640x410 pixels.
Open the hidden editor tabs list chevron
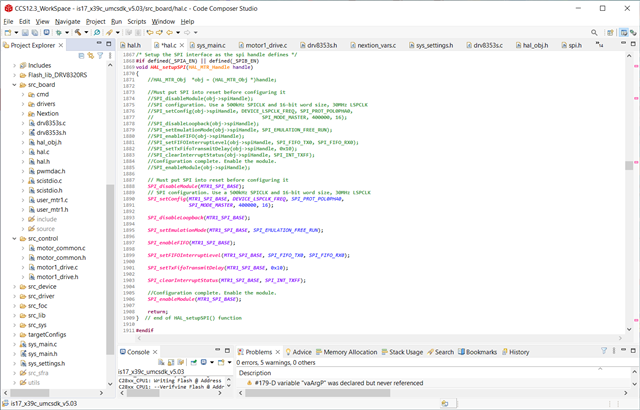(x=599, y=44)
